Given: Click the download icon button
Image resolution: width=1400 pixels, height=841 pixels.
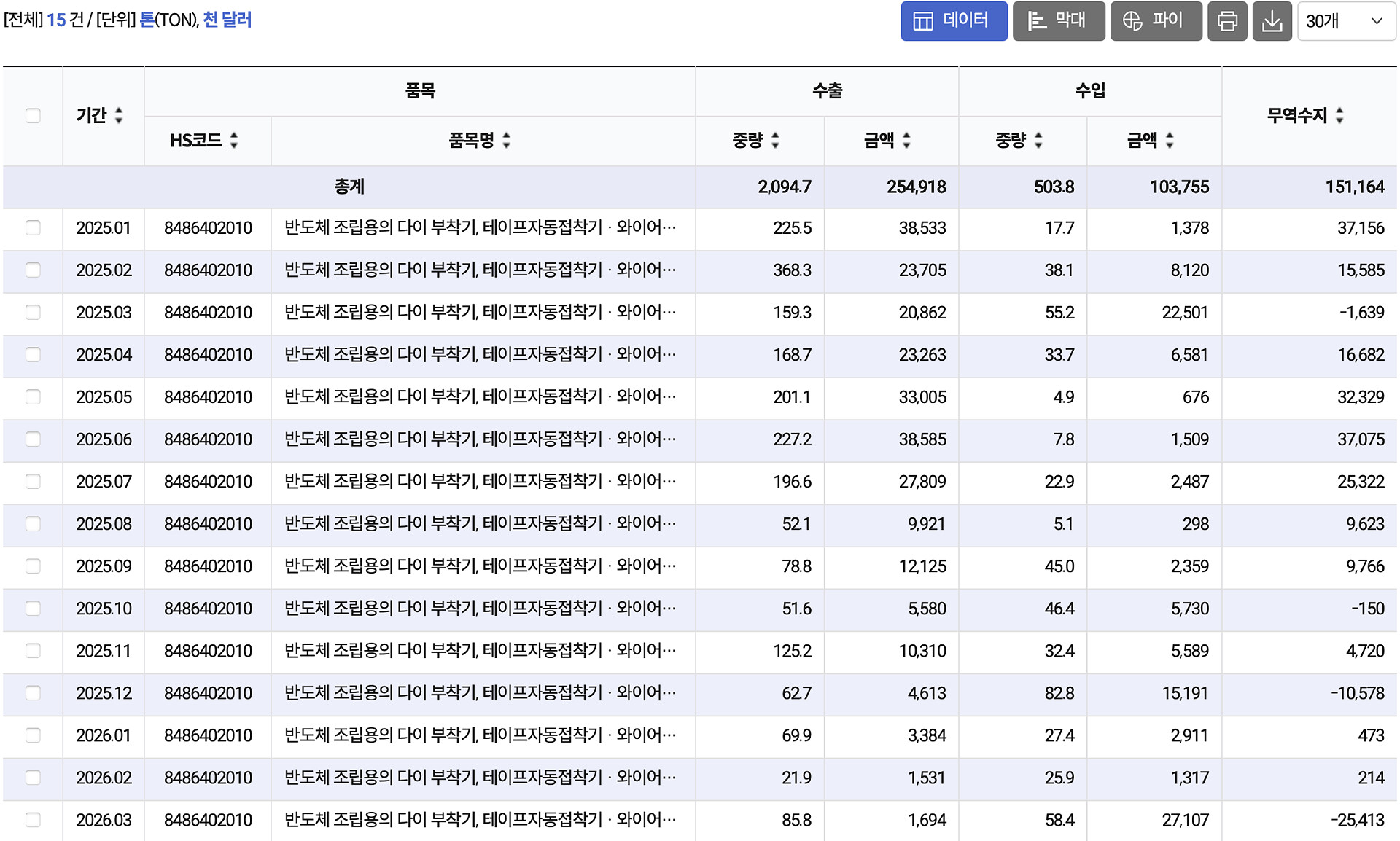Looking at the screenshot, I should 1272,20.
